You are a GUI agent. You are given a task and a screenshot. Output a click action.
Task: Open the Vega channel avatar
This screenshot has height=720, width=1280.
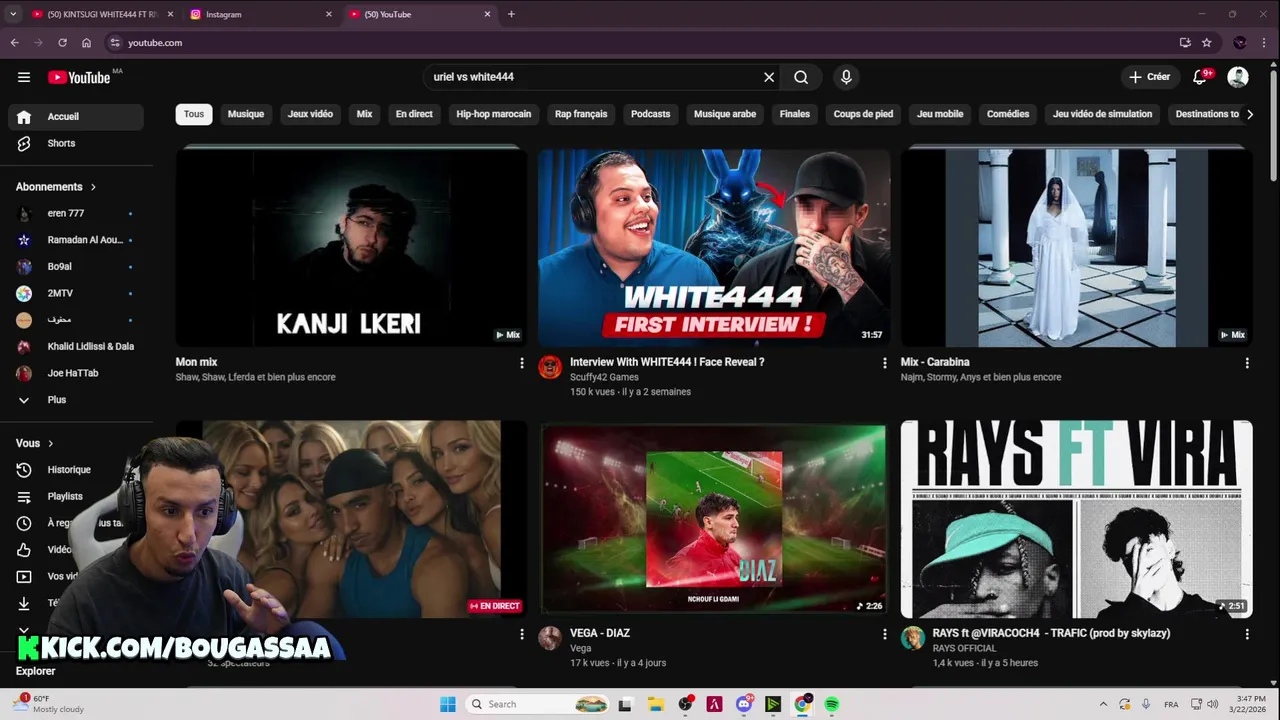coord(550,638)
